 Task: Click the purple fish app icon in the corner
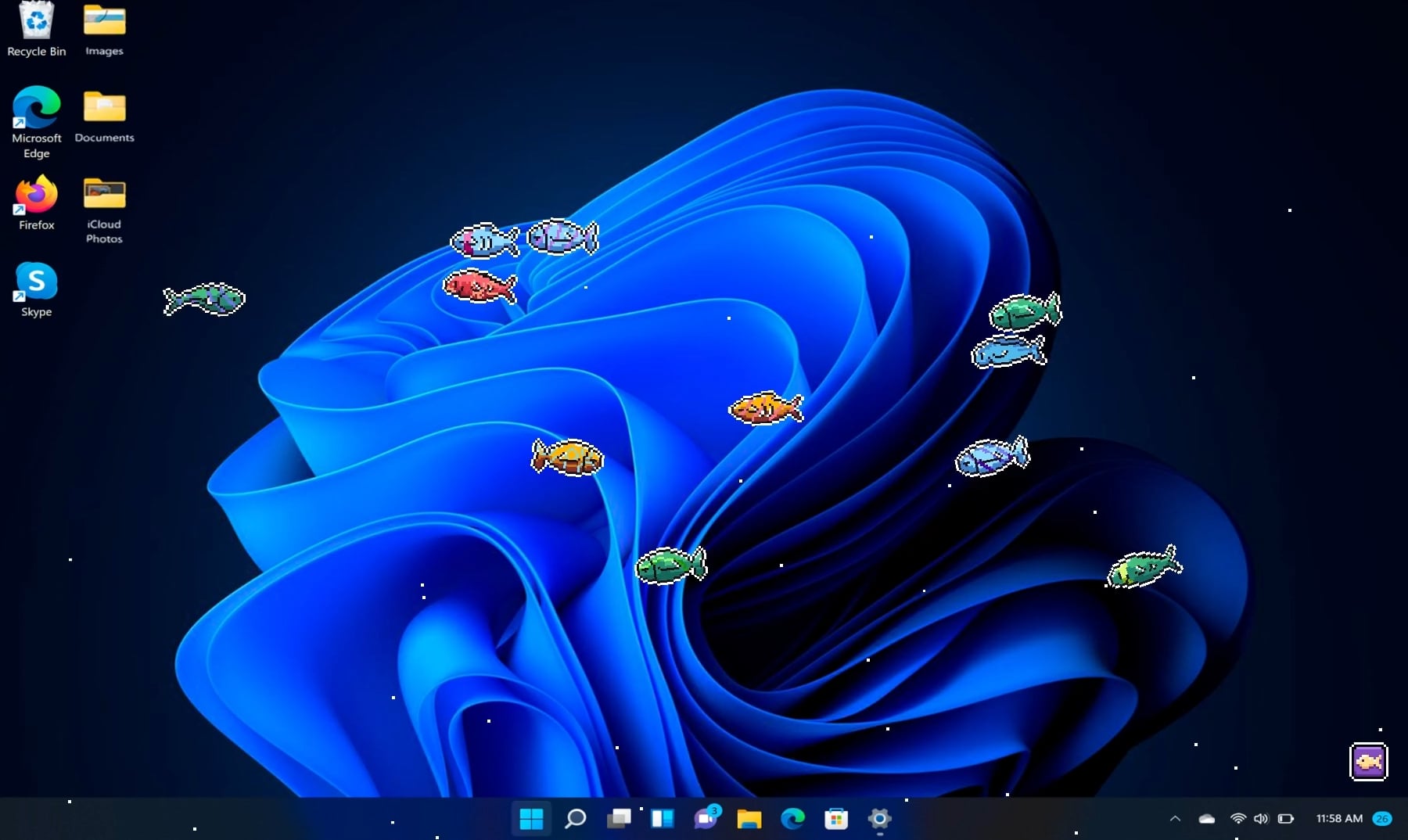click(1368, 761)
